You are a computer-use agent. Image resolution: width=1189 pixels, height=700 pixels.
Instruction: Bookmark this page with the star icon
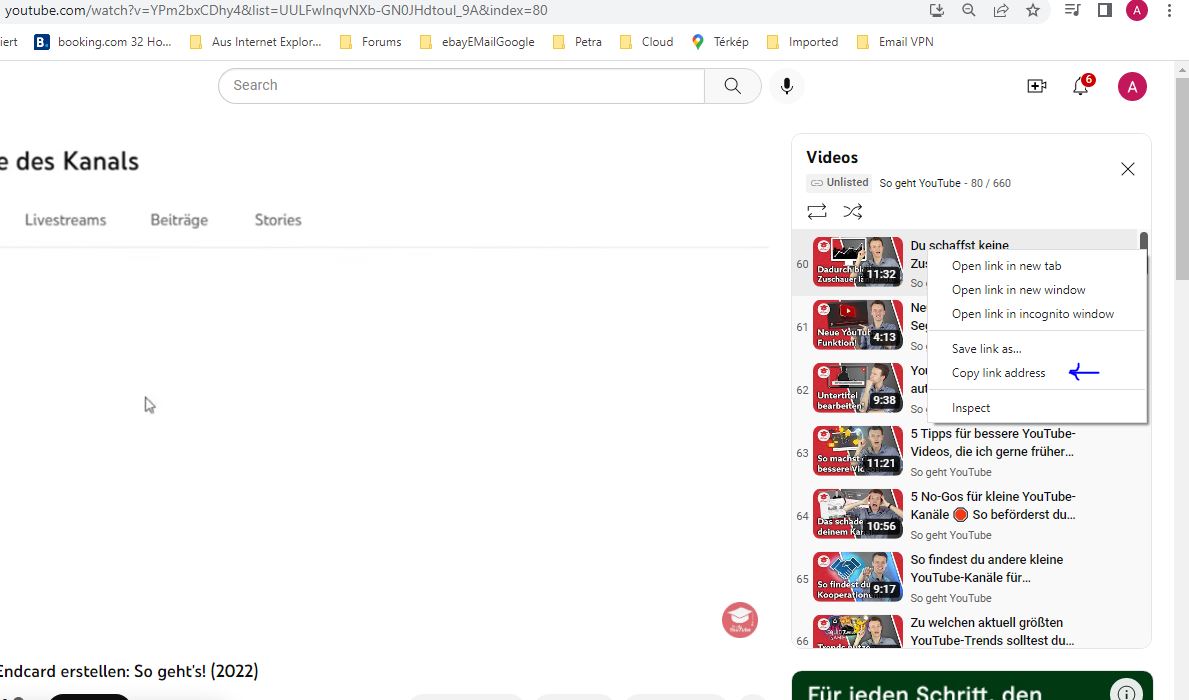(x=1033, y=10)
